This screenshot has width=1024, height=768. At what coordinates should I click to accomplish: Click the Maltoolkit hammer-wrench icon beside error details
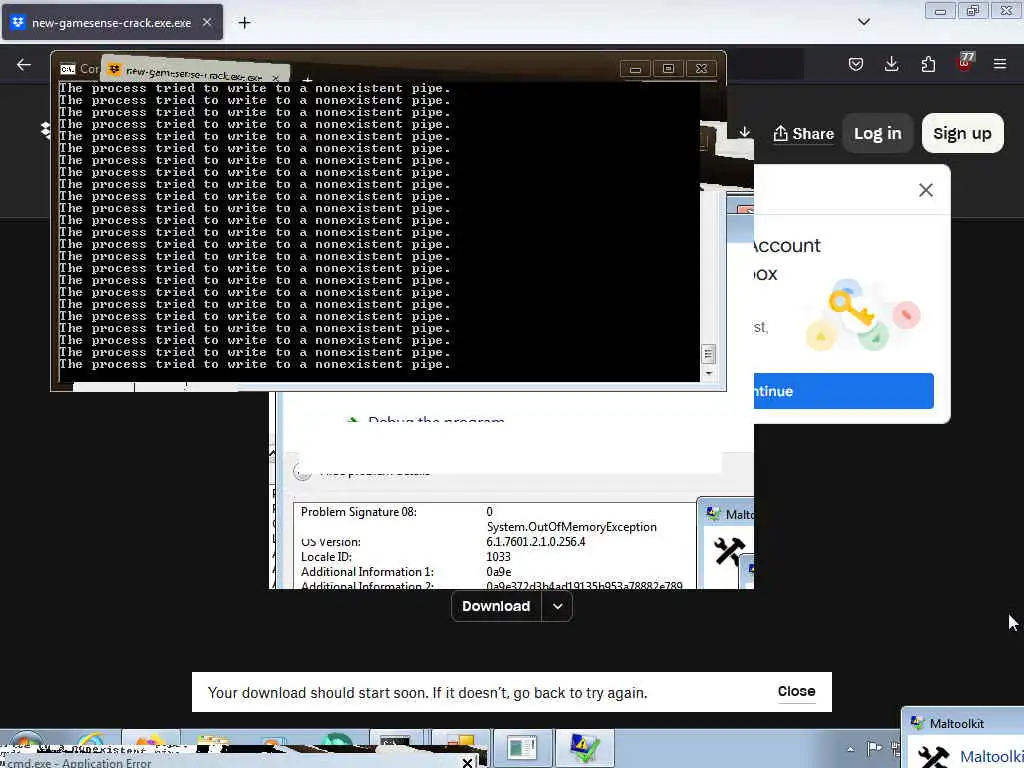(x=729, y=551)
